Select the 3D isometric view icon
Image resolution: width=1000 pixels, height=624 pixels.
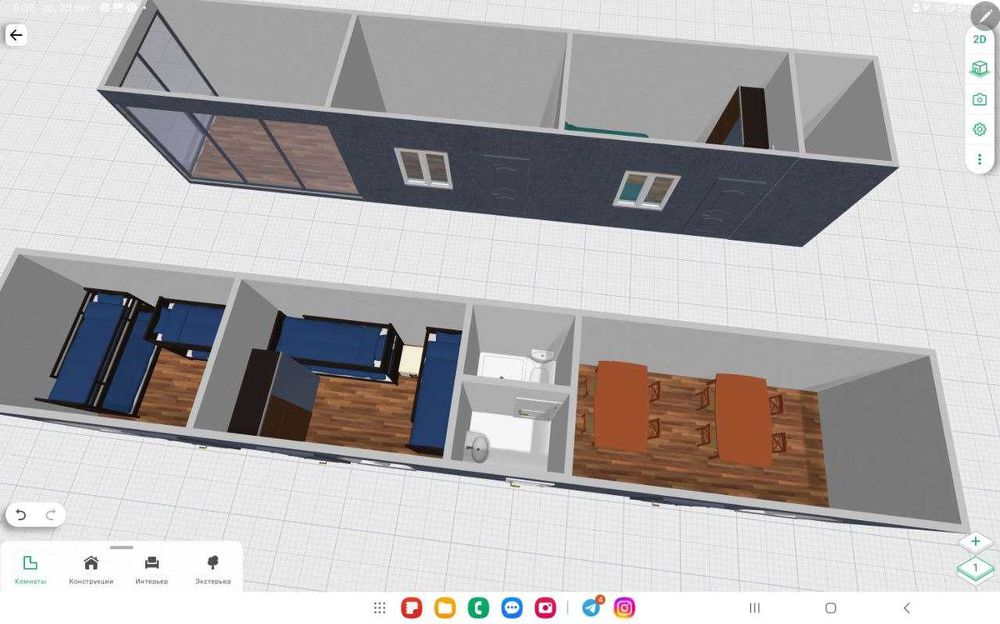pyautogui.click(x=979, y=69)
